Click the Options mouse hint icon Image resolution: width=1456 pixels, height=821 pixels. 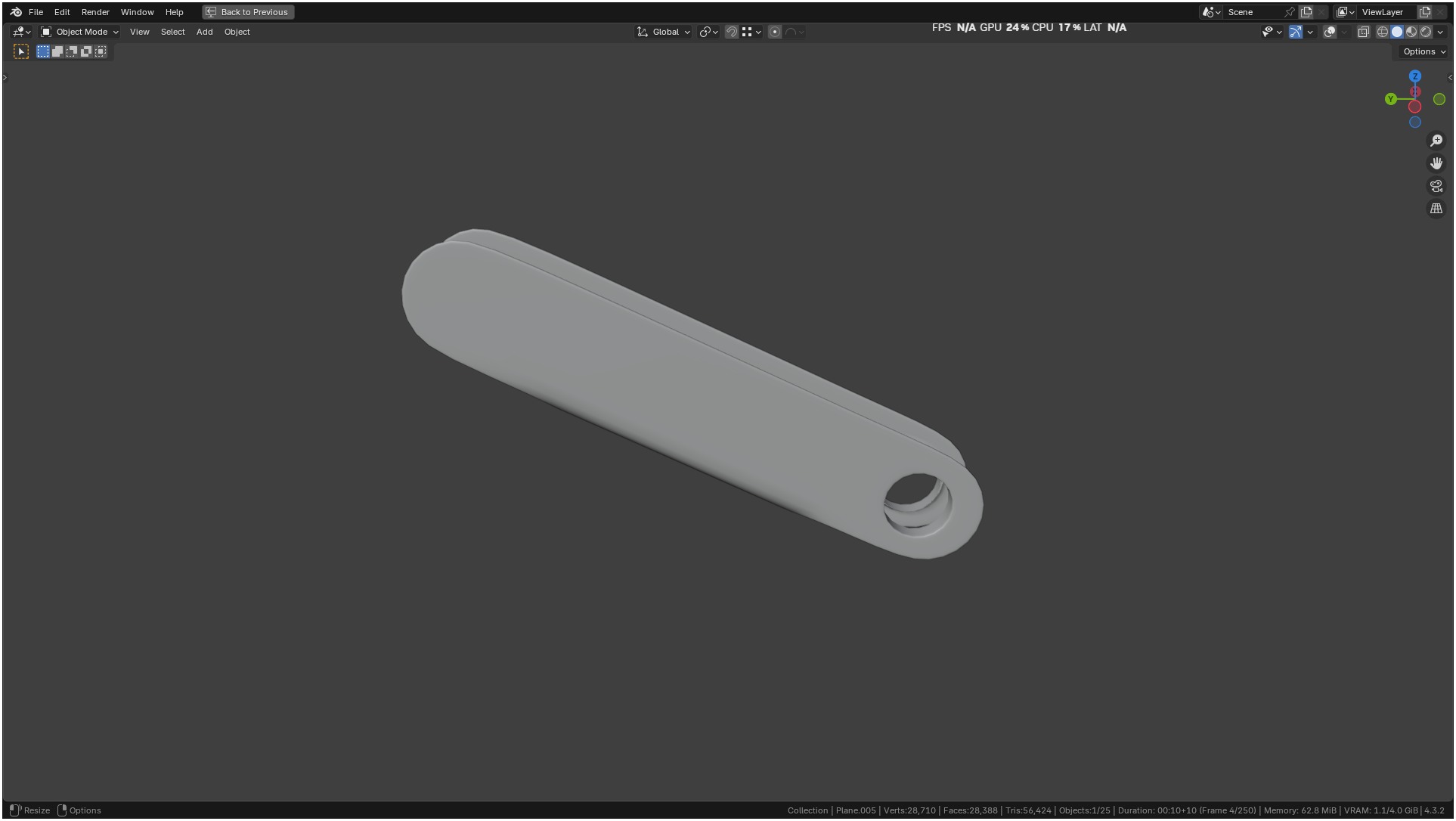62,810
